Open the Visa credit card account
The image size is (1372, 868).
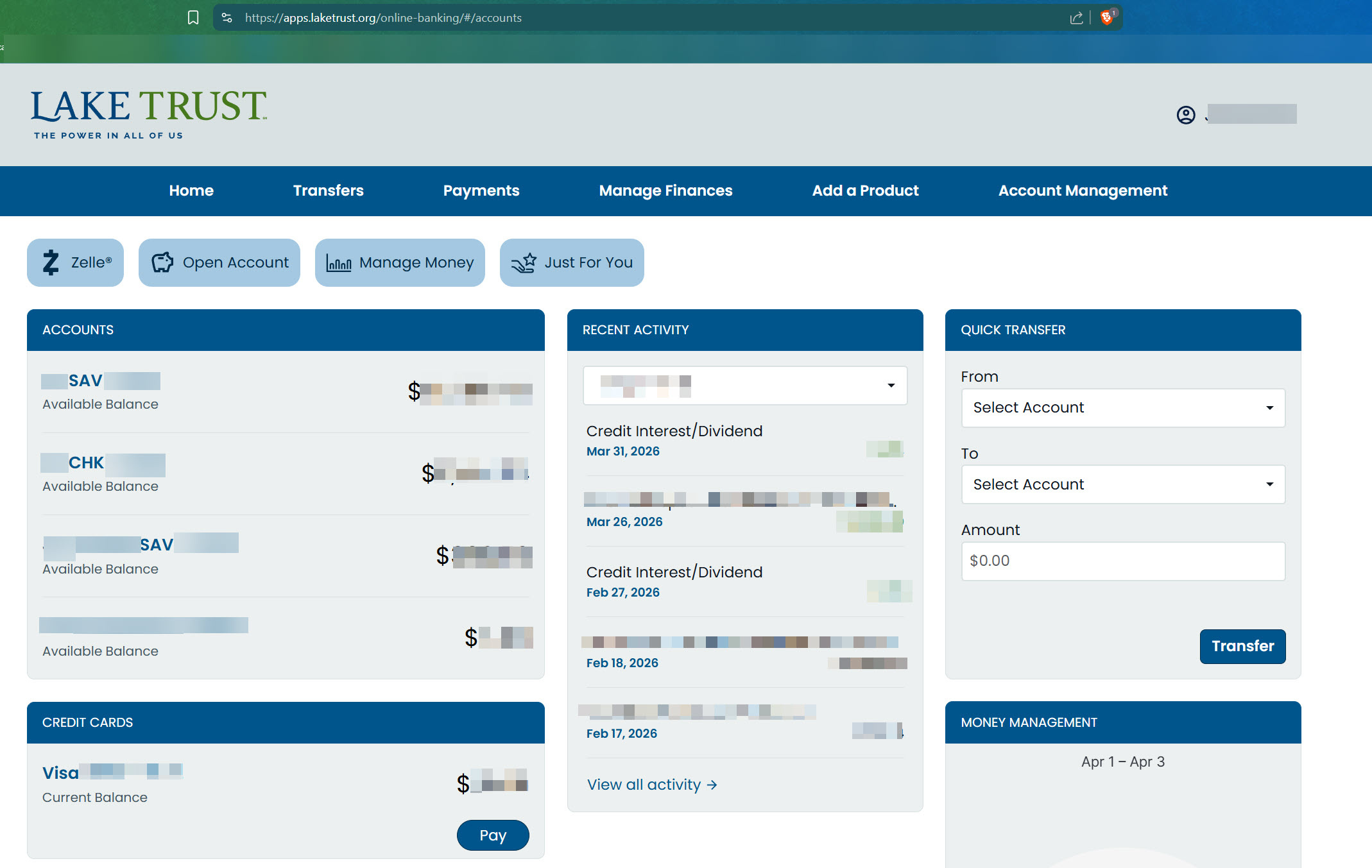click(112, 772)
